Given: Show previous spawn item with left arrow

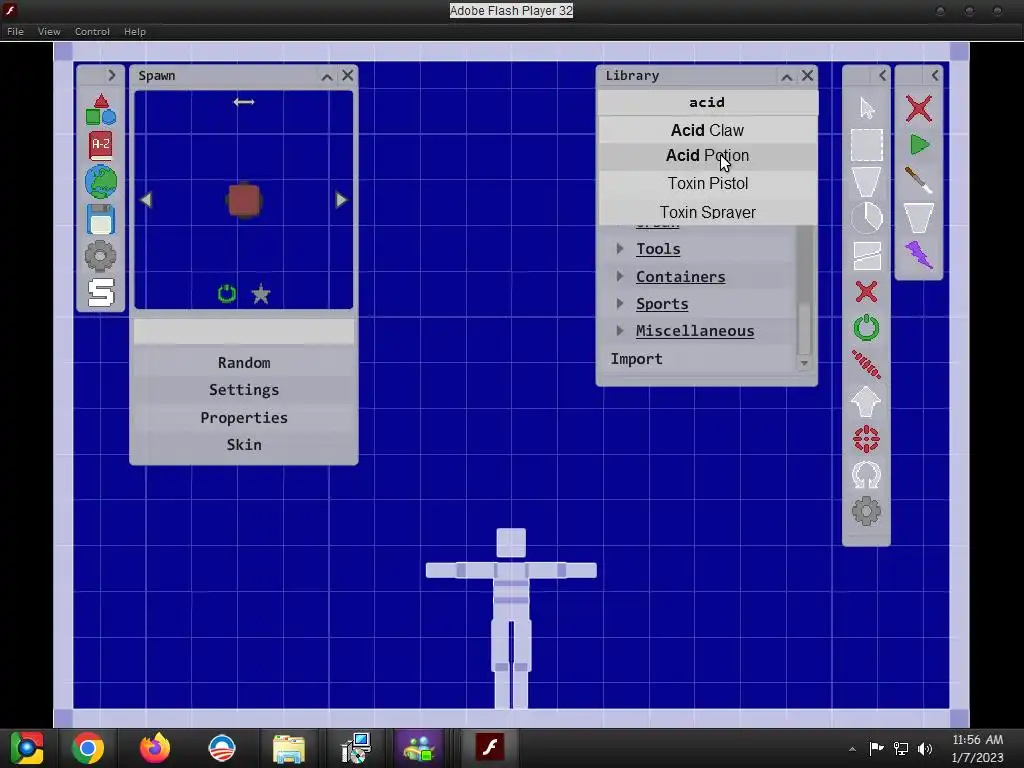Looking at the screenshot, I should pyautogui.click(x=146, y=200).
